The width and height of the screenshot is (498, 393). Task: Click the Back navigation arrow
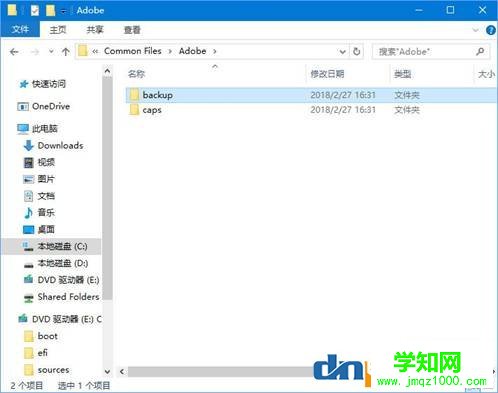click(14, 52)
